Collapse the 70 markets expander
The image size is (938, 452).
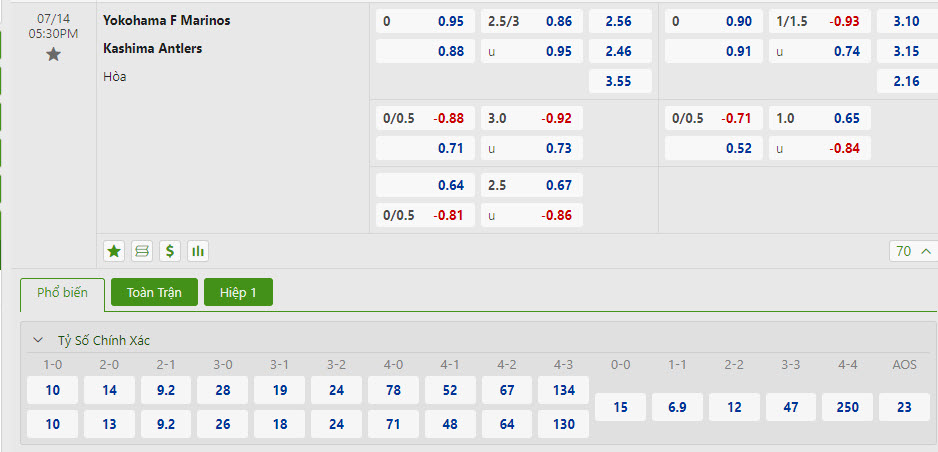click(913, 251)
